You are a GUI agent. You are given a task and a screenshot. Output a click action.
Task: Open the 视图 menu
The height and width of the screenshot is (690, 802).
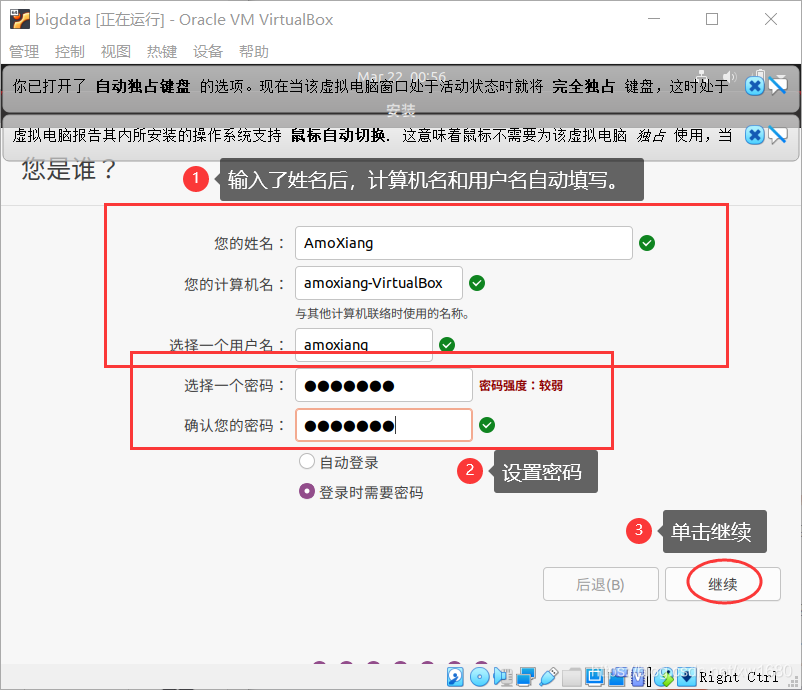tap(116, 52)
